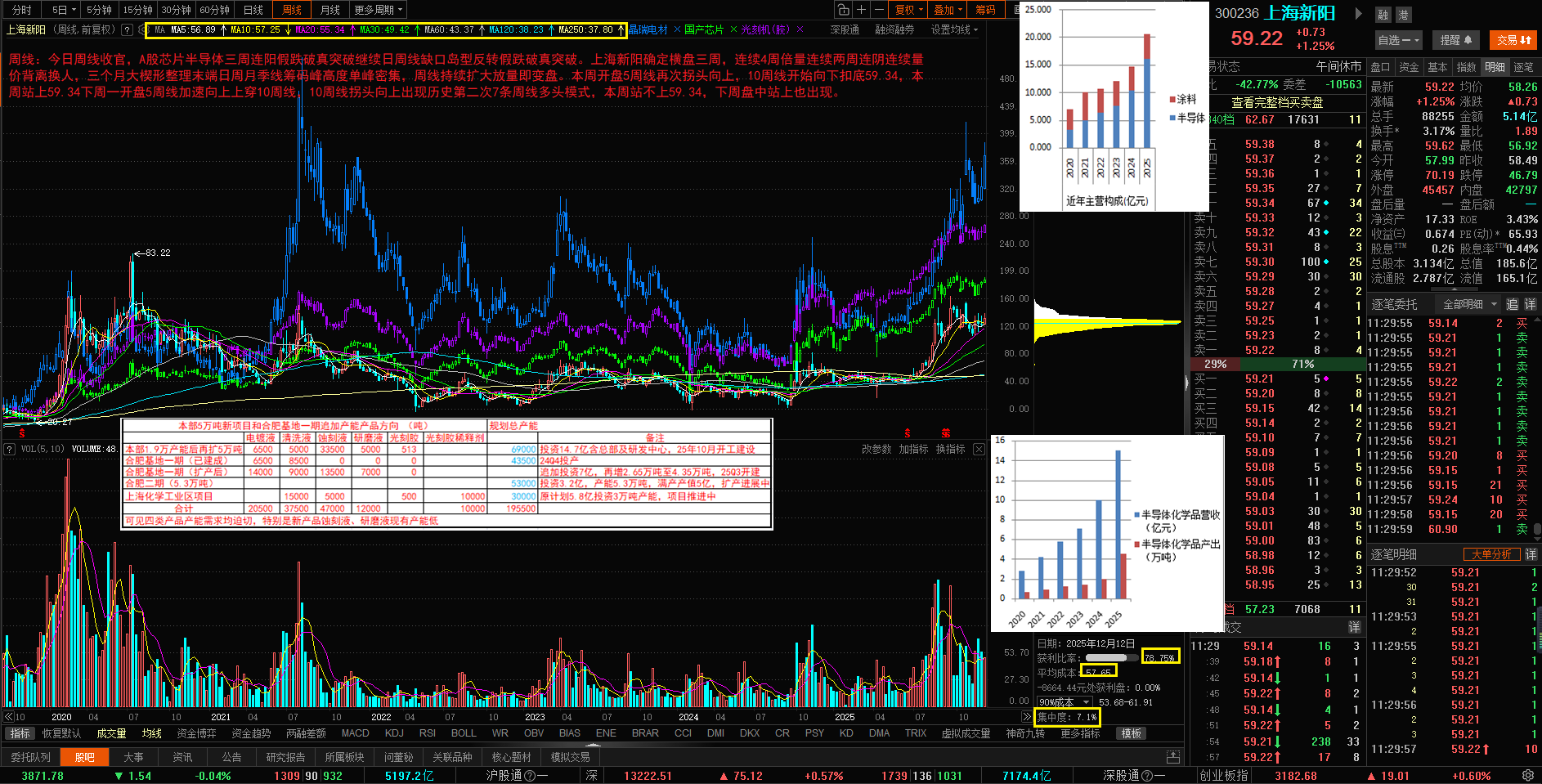Remove the 光刻机(胶) sector tag

click(x=800, y=29)
